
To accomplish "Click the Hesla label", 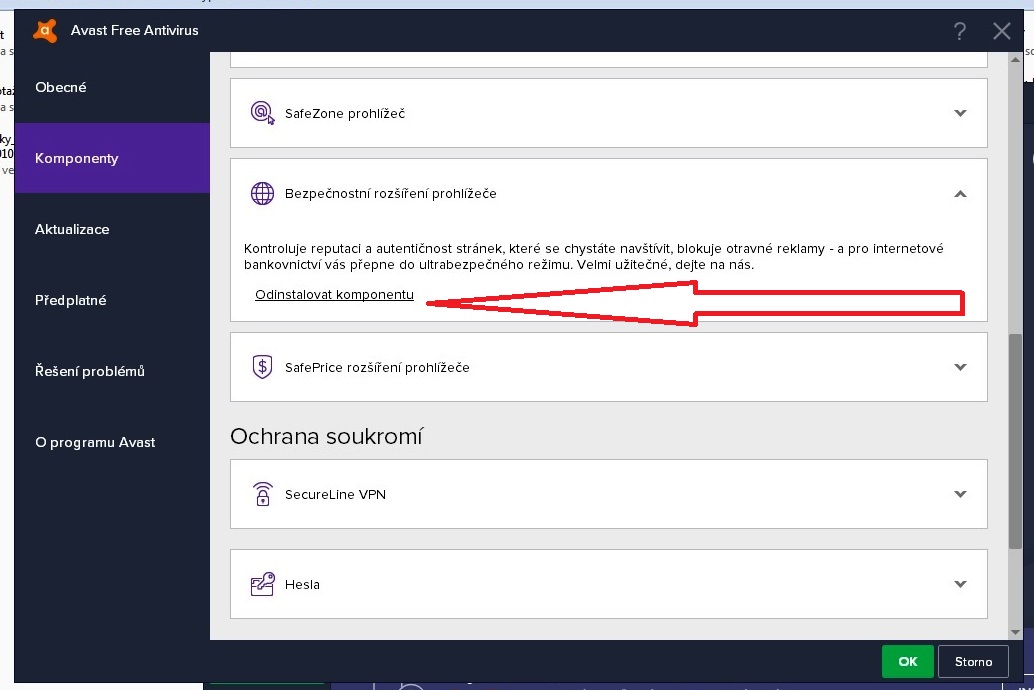I will [302, 584].
